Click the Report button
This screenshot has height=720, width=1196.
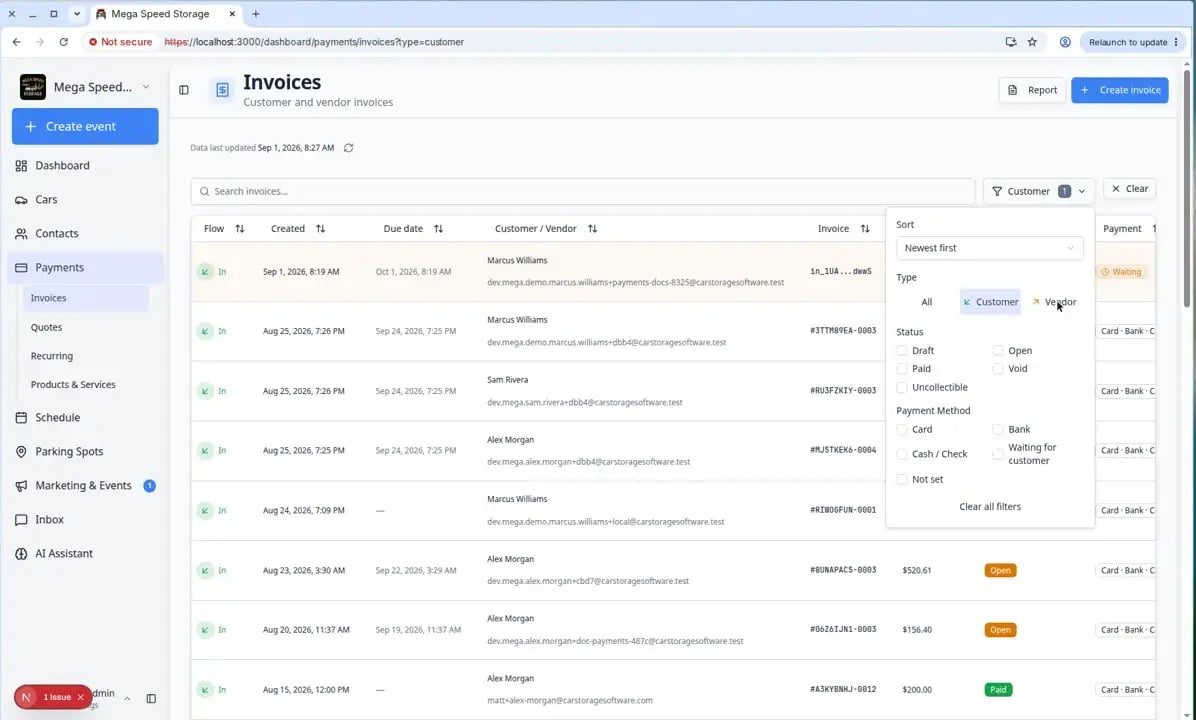pos(1031,90)
